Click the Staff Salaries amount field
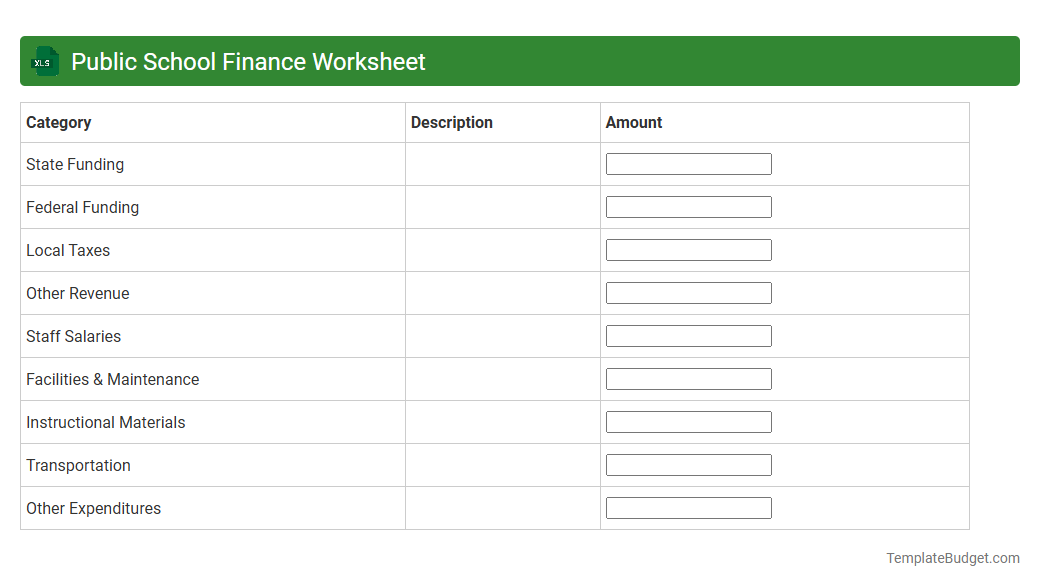Image resolution: width=1040 pixels, height=587 pixels. point(688,335)
